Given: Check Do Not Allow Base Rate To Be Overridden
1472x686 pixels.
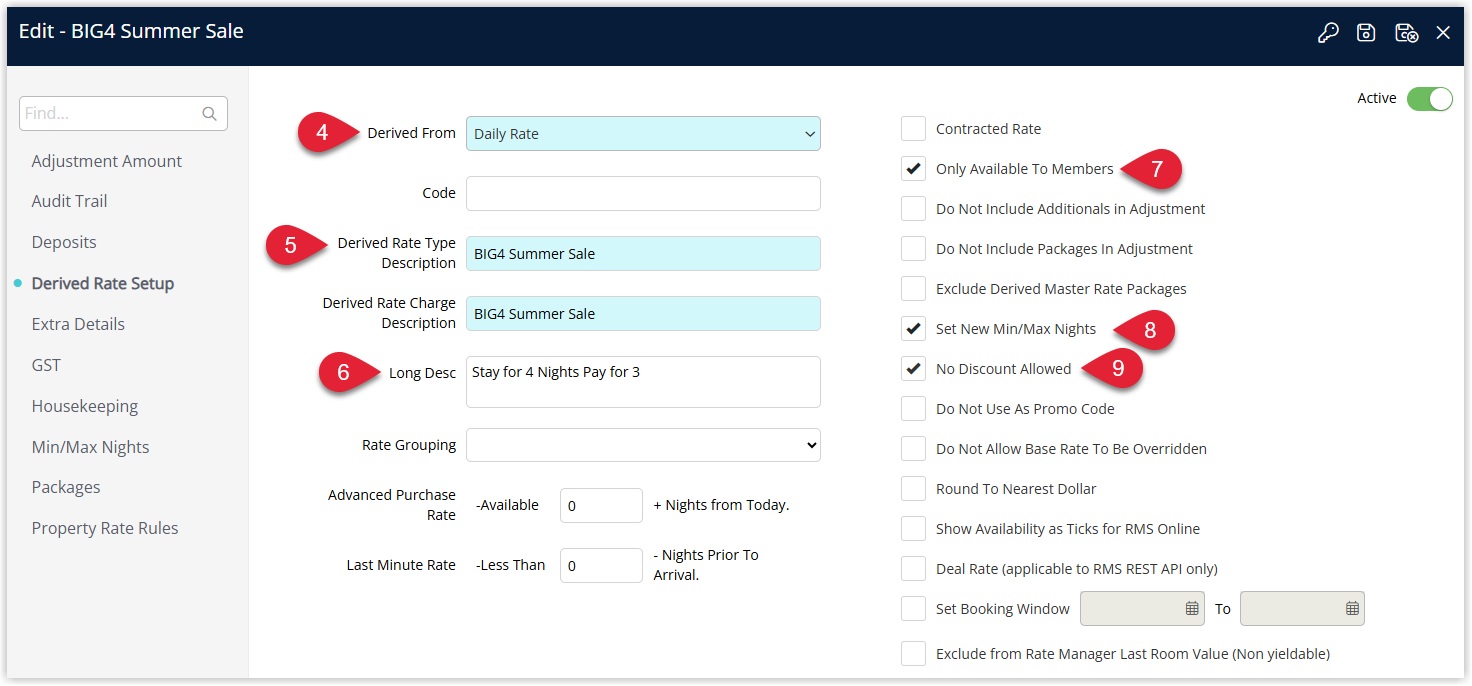Looking at the screenshot, I should pyautogui.click(x=913, y=449).
